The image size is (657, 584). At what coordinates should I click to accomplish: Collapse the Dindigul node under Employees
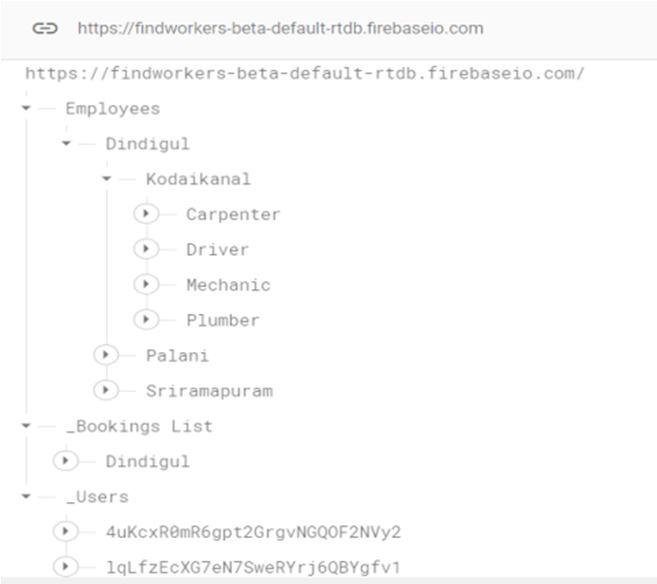click(x=66, y=143)
